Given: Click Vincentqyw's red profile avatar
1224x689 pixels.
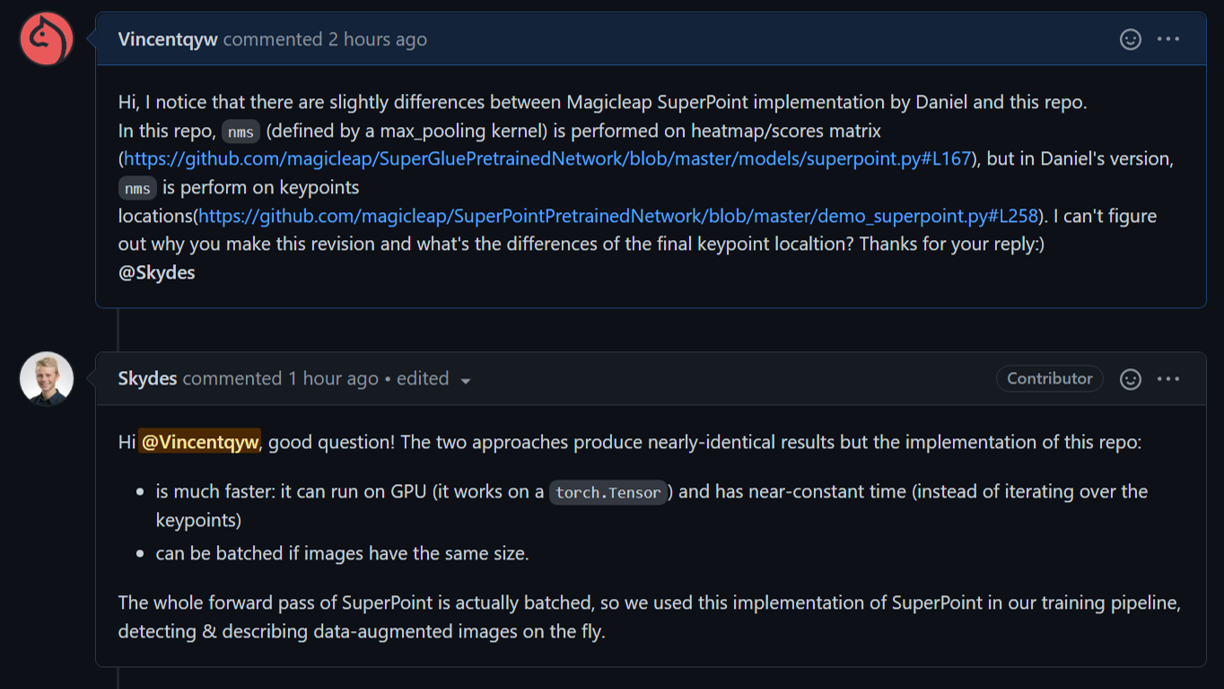Looking at the screenshot, I should tap(46, 39).
